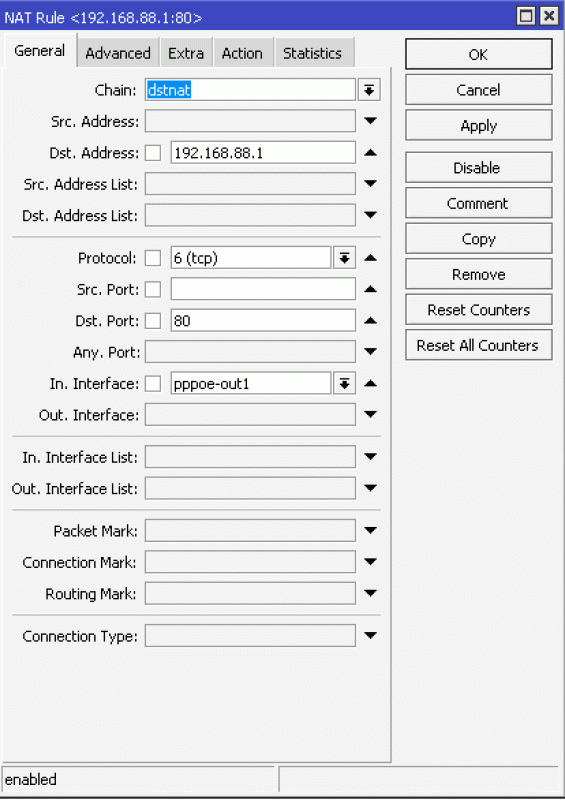Apply the NAT rule changes
This screenshot has height=800, width=565.
pyautogui.click(x=478, y=126)
